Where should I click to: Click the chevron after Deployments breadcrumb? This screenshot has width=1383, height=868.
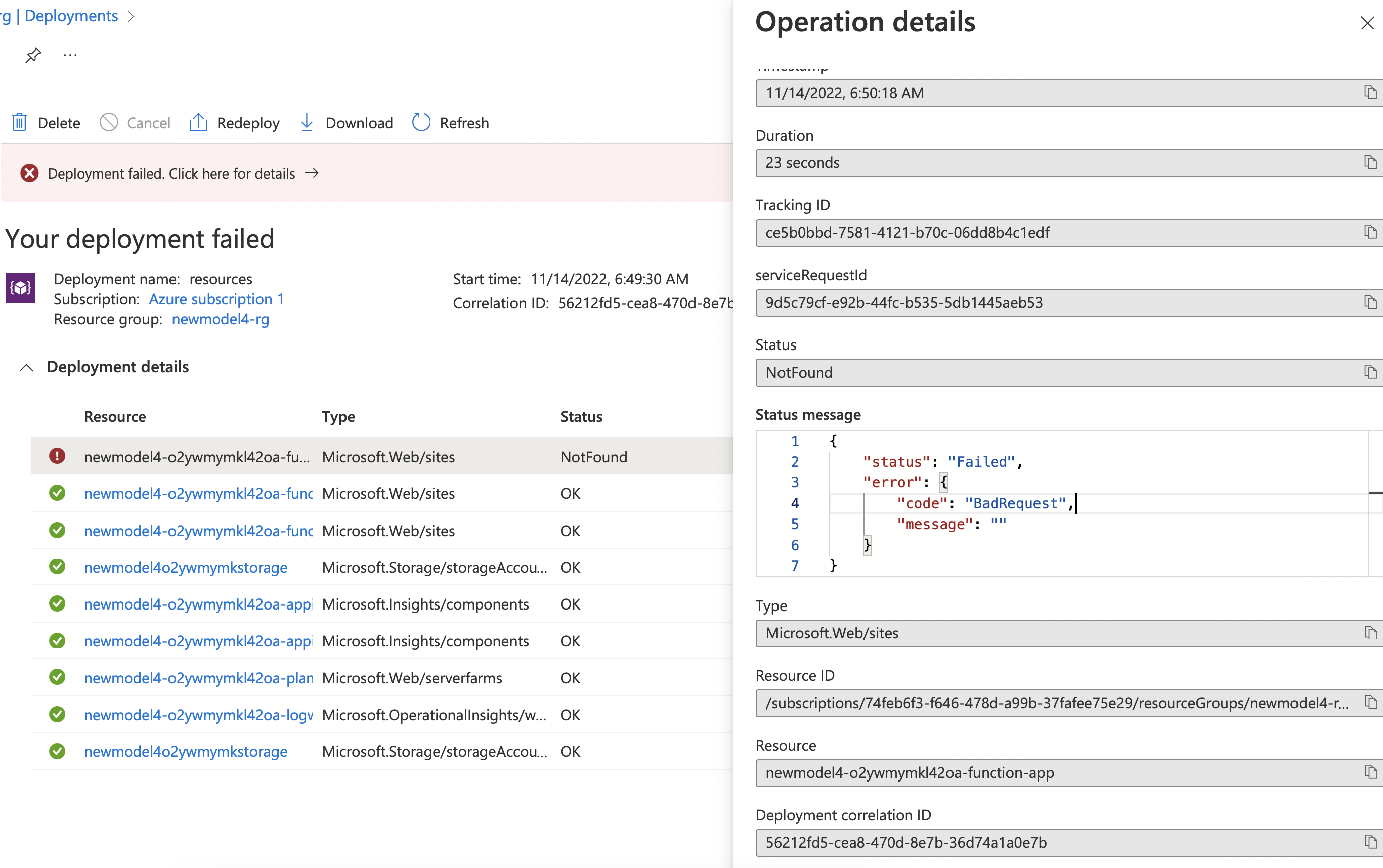(131, 16)
